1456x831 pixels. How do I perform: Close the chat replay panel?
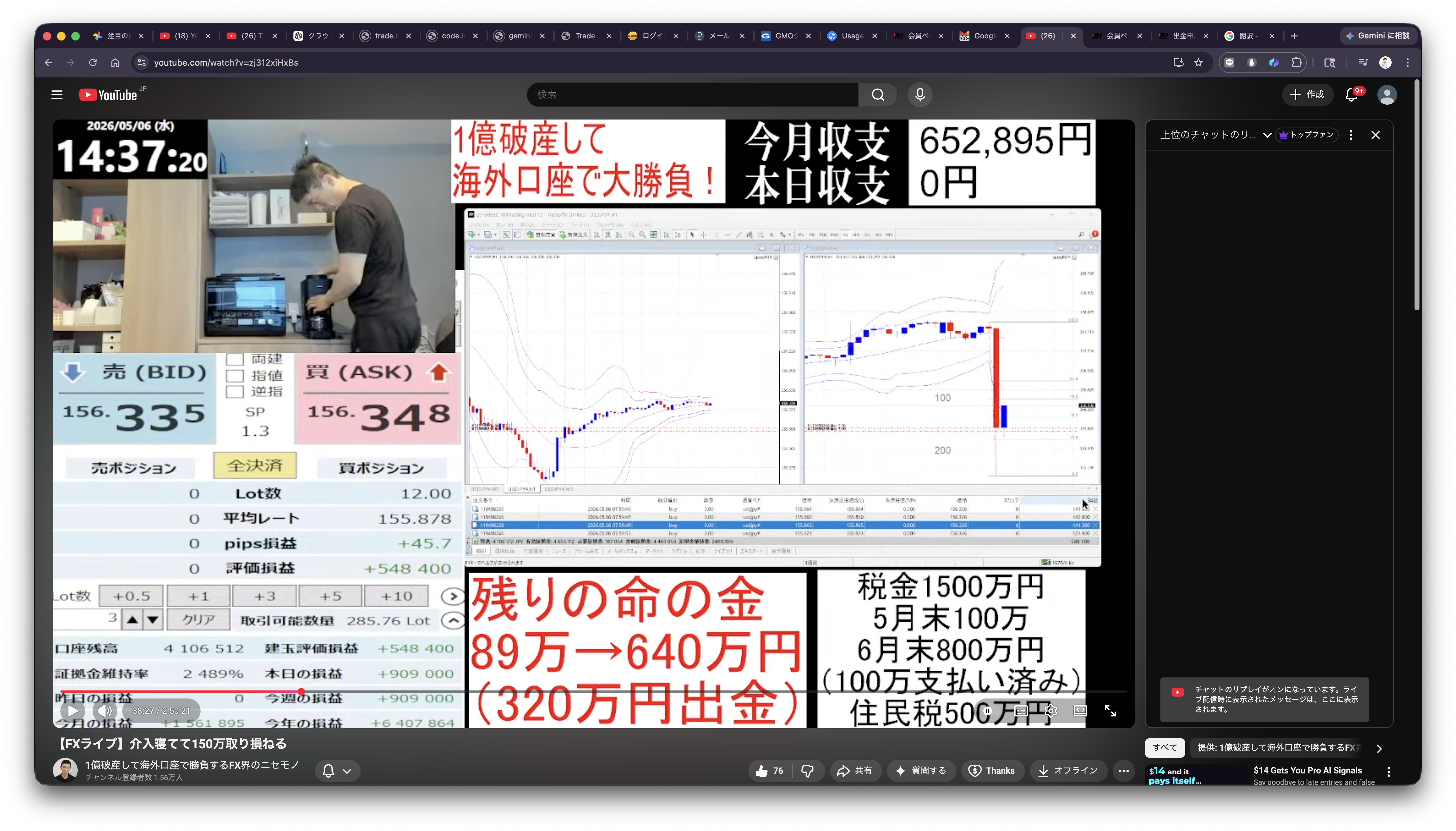coord(1376,135)
